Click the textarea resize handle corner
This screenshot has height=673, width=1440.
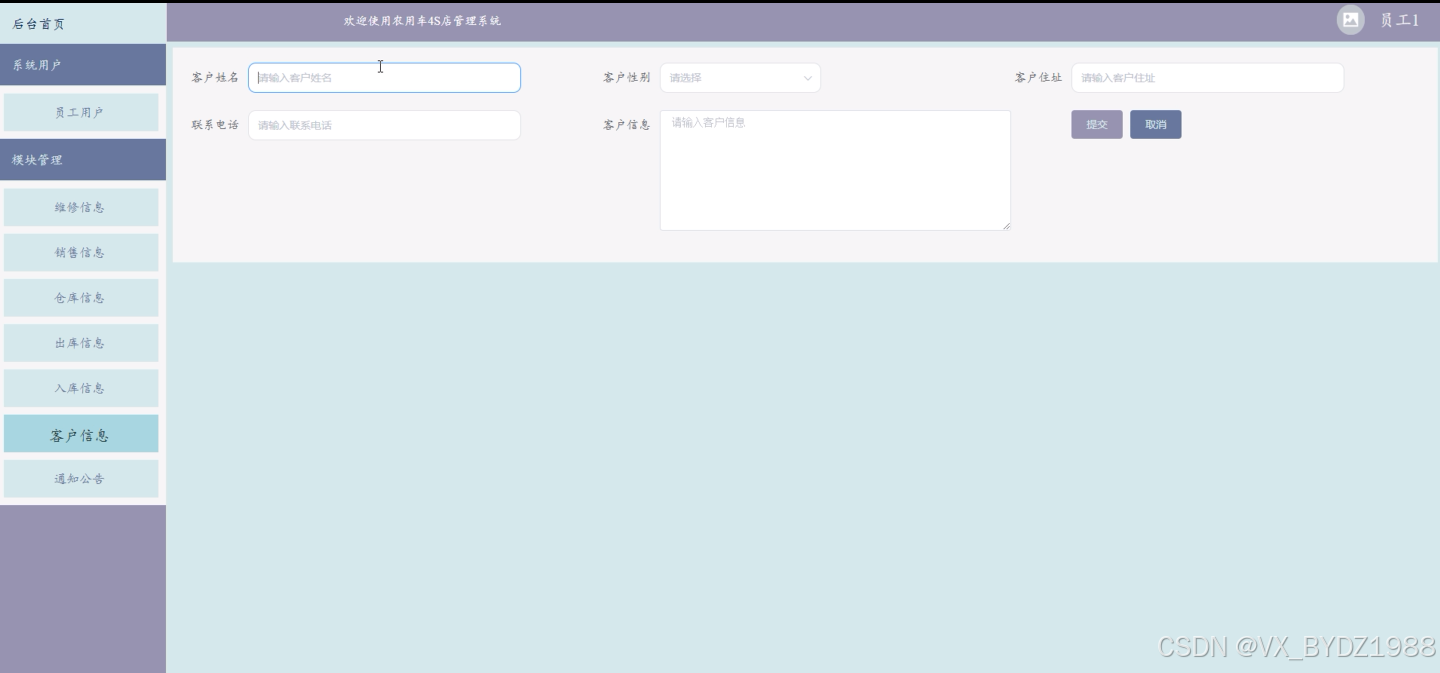1006,225
